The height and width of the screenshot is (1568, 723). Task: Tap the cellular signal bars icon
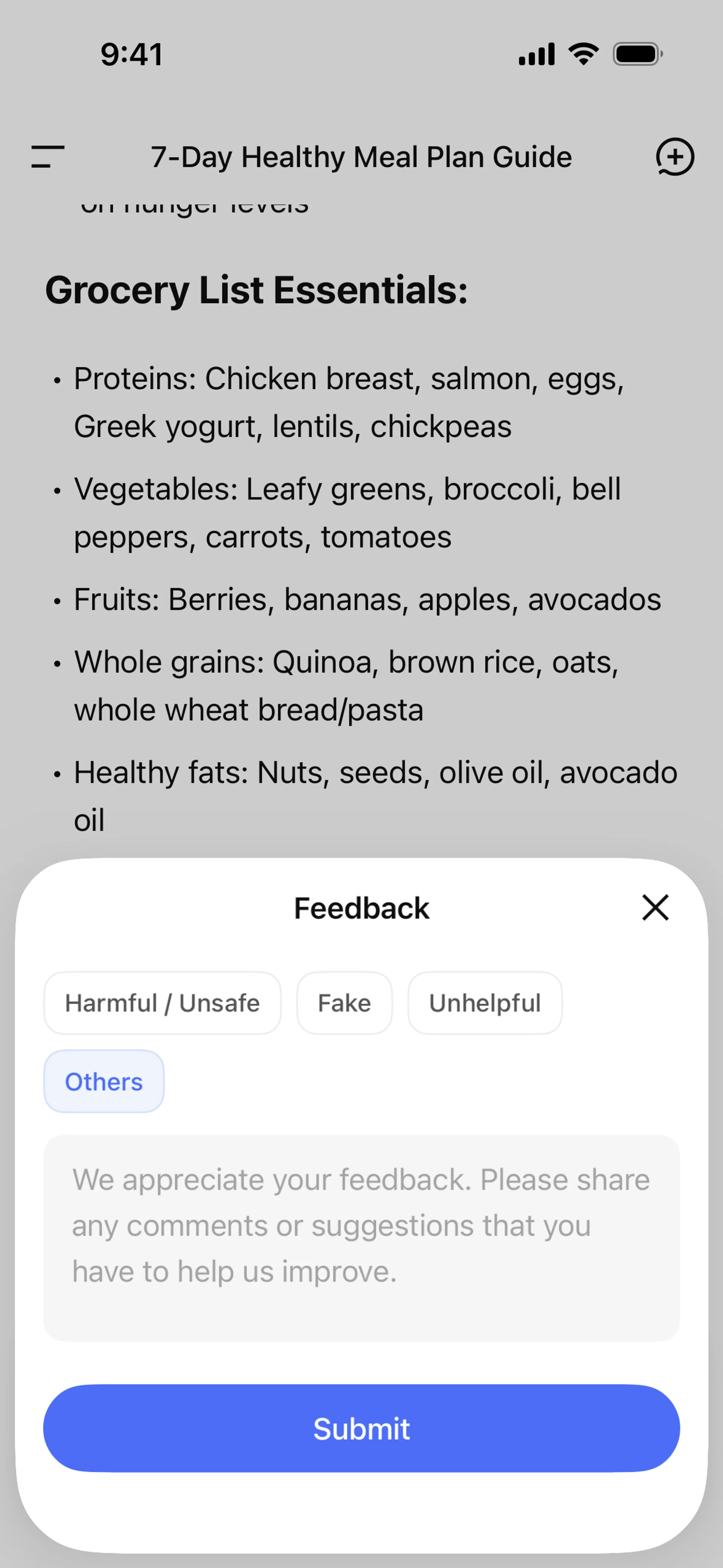pos(536,54)
